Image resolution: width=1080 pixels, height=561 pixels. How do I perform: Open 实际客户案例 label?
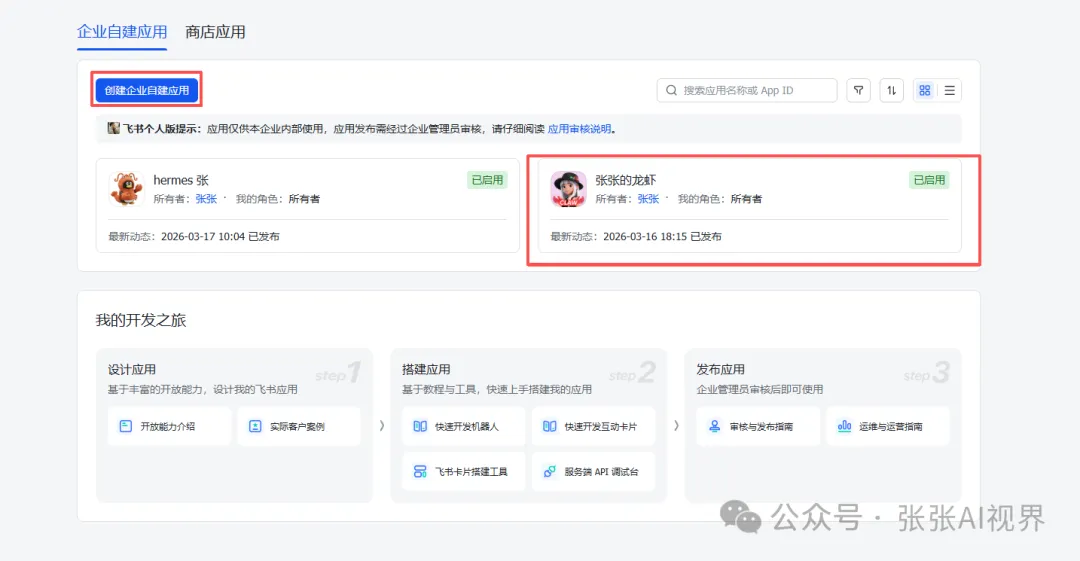coord(297,427)
